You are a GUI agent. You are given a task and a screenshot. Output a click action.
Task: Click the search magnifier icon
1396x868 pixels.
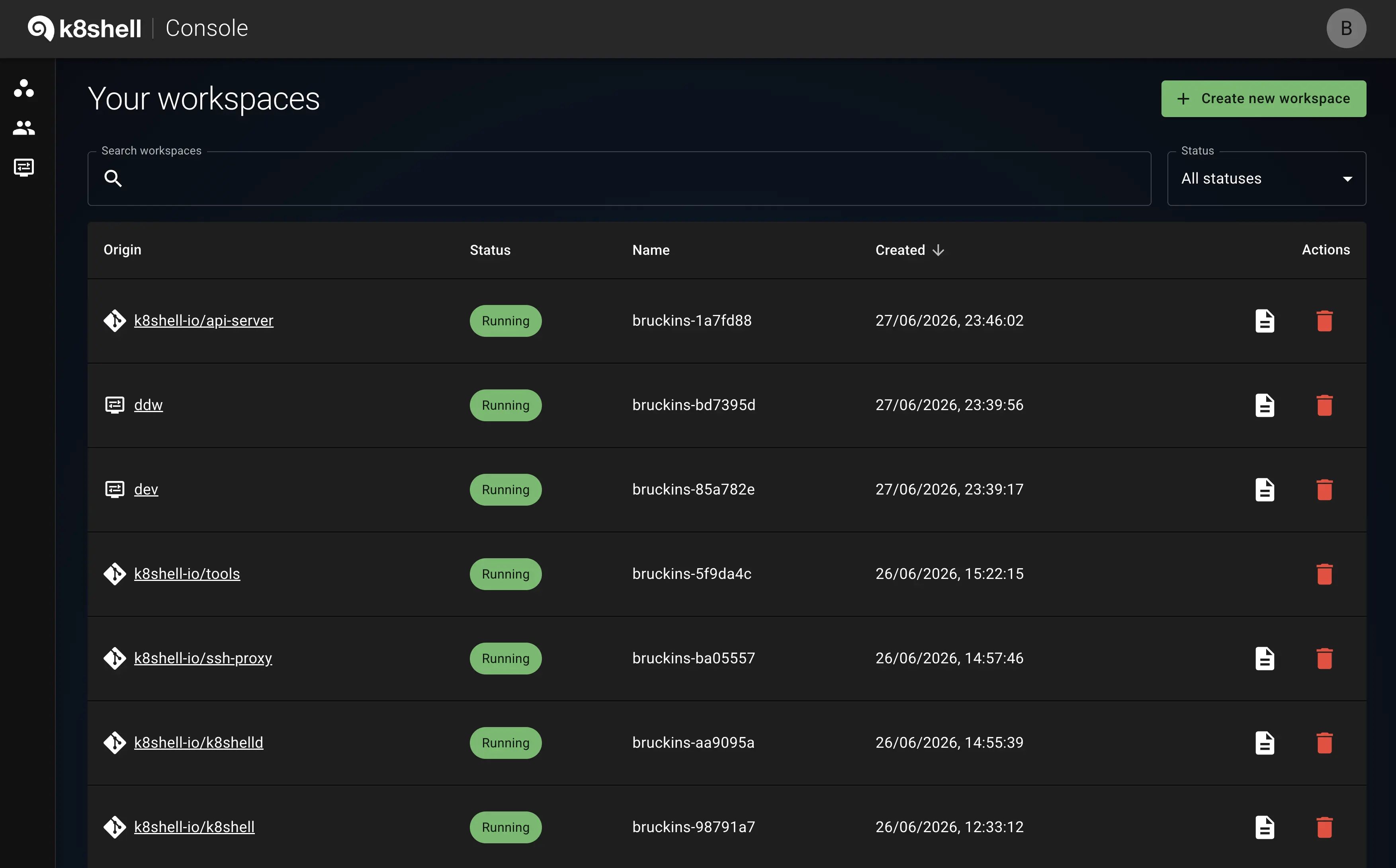point(113,178)
